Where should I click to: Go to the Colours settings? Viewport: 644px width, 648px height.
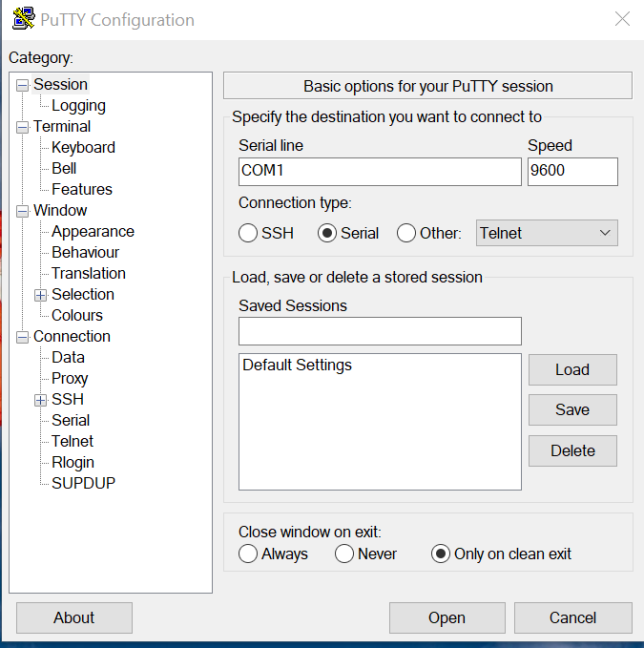[x=77, y=316]
